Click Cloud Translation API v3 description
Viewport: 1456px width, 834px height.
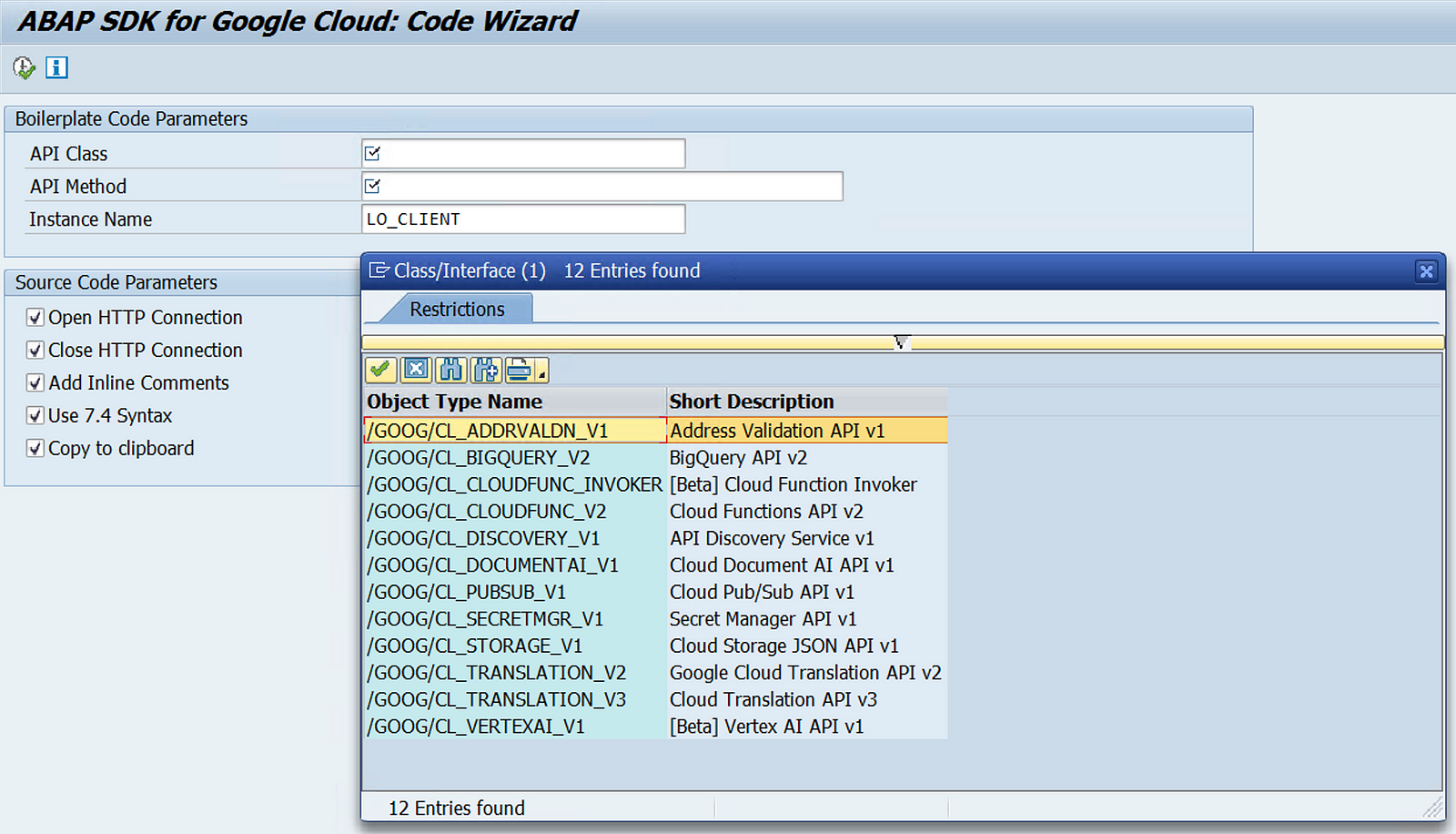click(x=773, y=699)
